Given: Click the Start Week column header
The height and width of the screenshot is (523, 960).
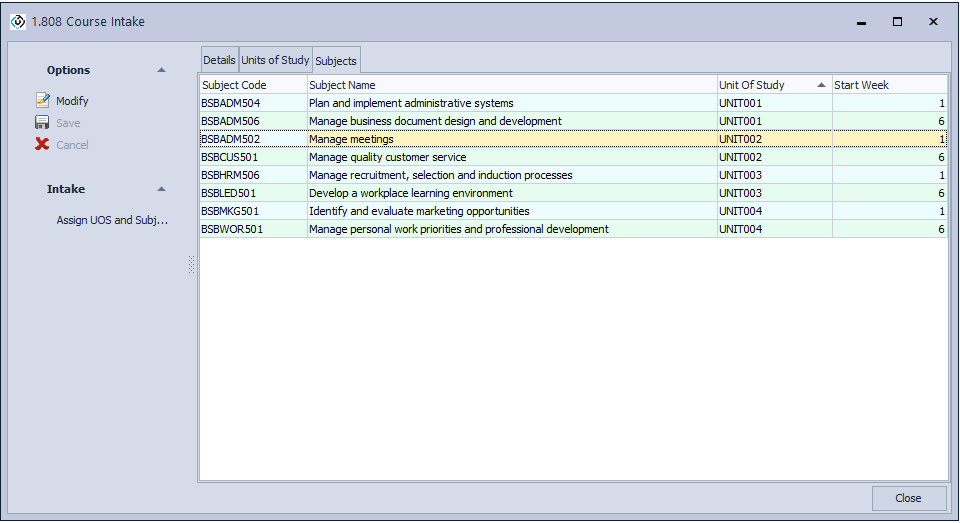Looking at the screenshot, I should pyautogui.click(x=888, y=85).
